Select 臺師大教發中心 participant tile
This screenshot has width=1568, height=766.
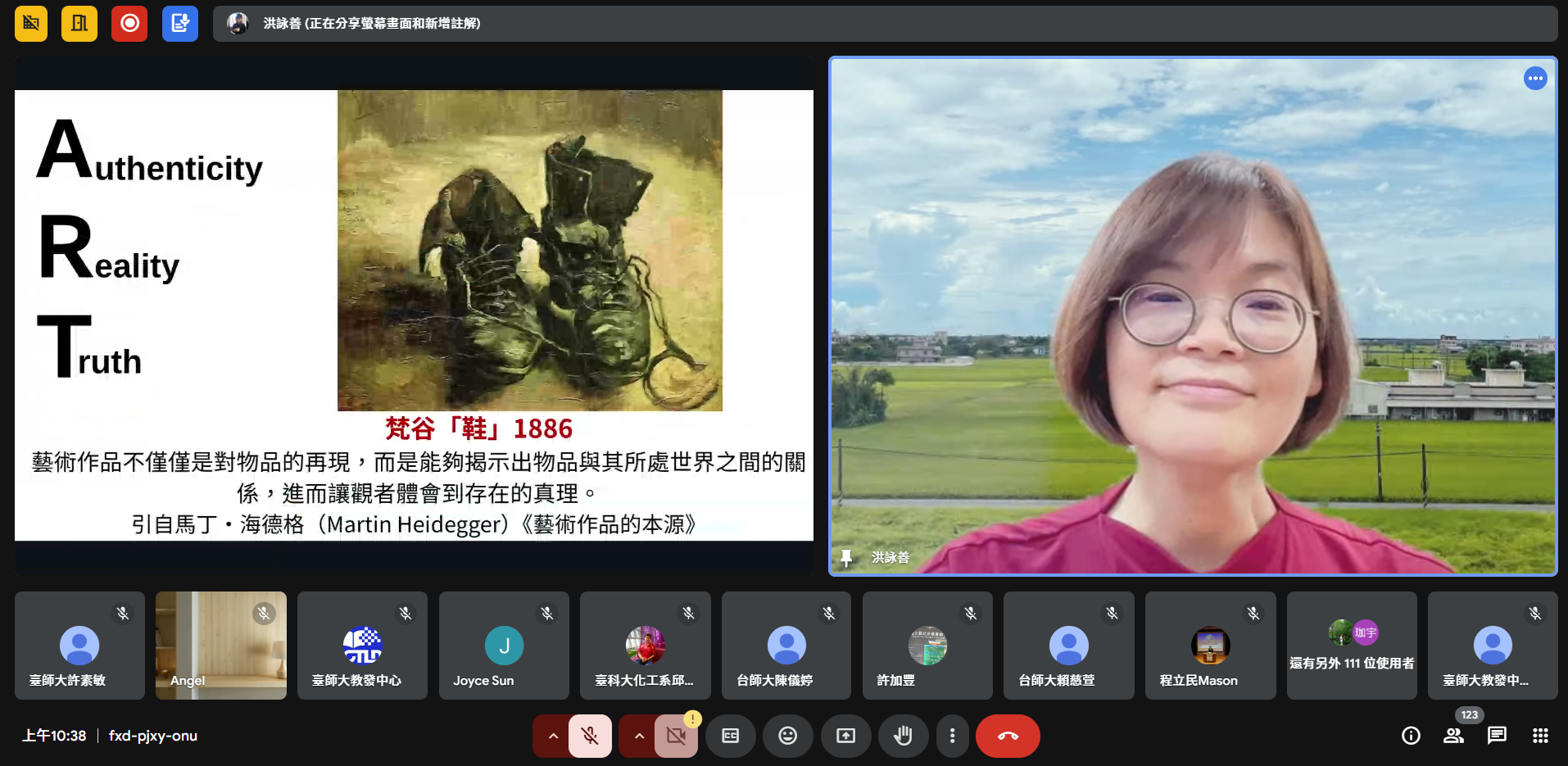coord(362,646)
